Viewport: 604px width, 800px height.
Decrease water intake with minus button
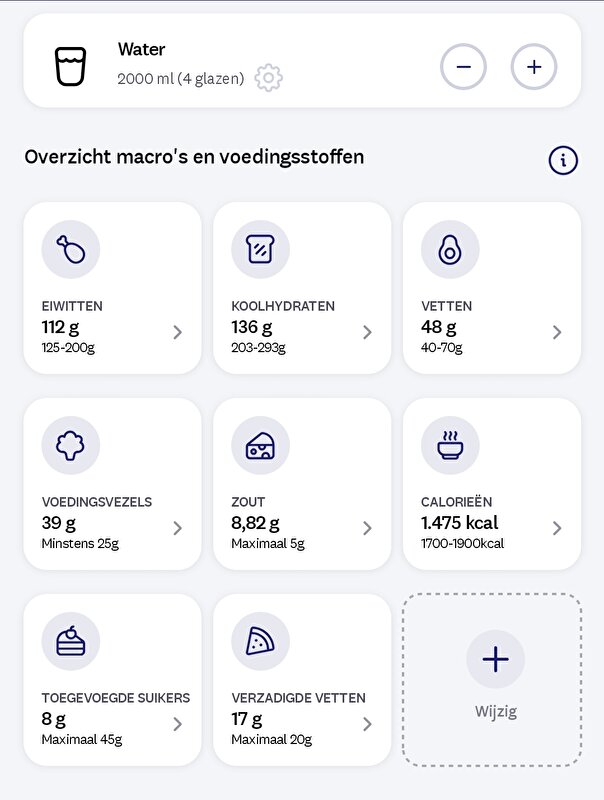[x=463, y=67]
